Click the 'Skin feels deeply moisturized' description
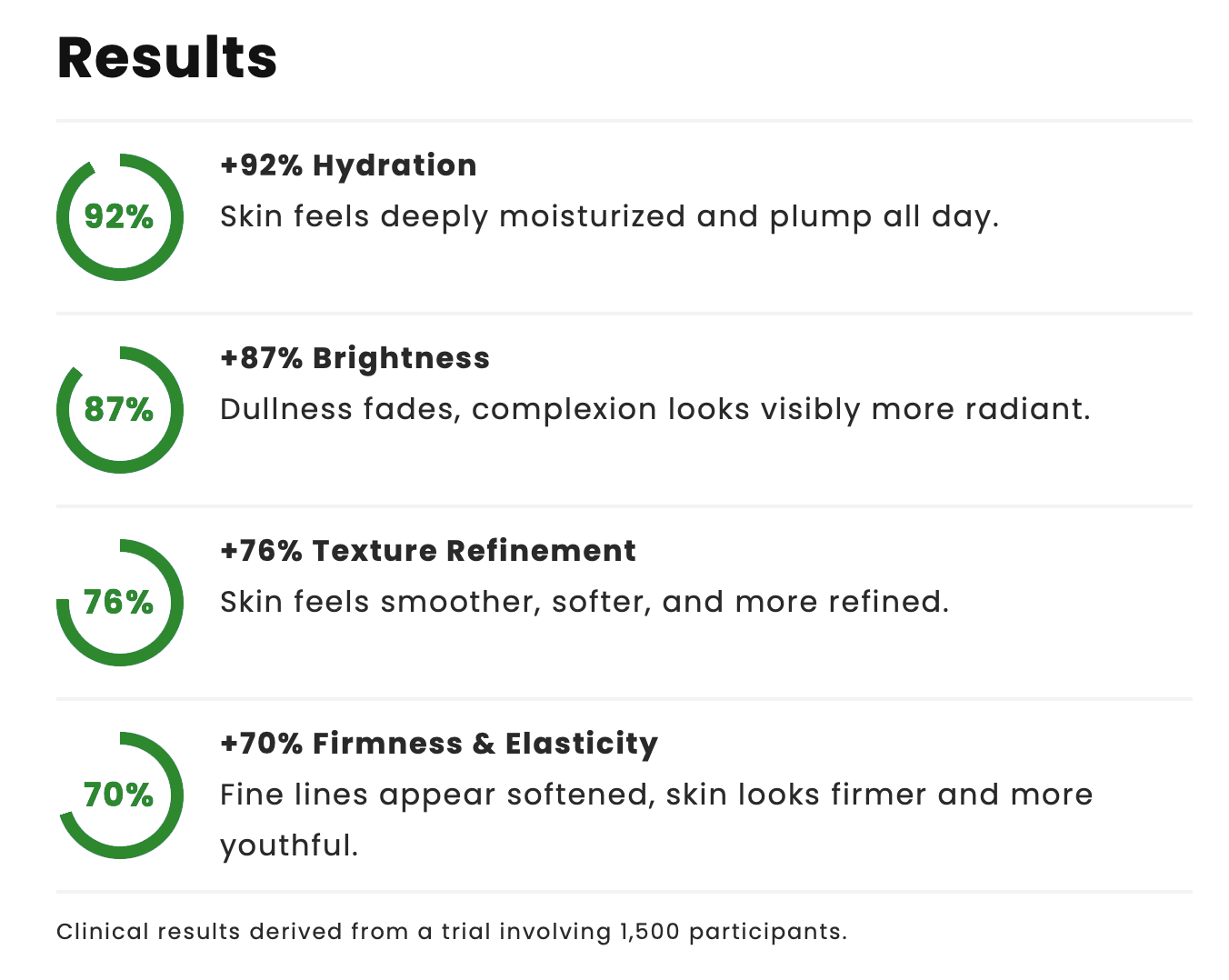The image size is (1229, 980). click(609, 217)
